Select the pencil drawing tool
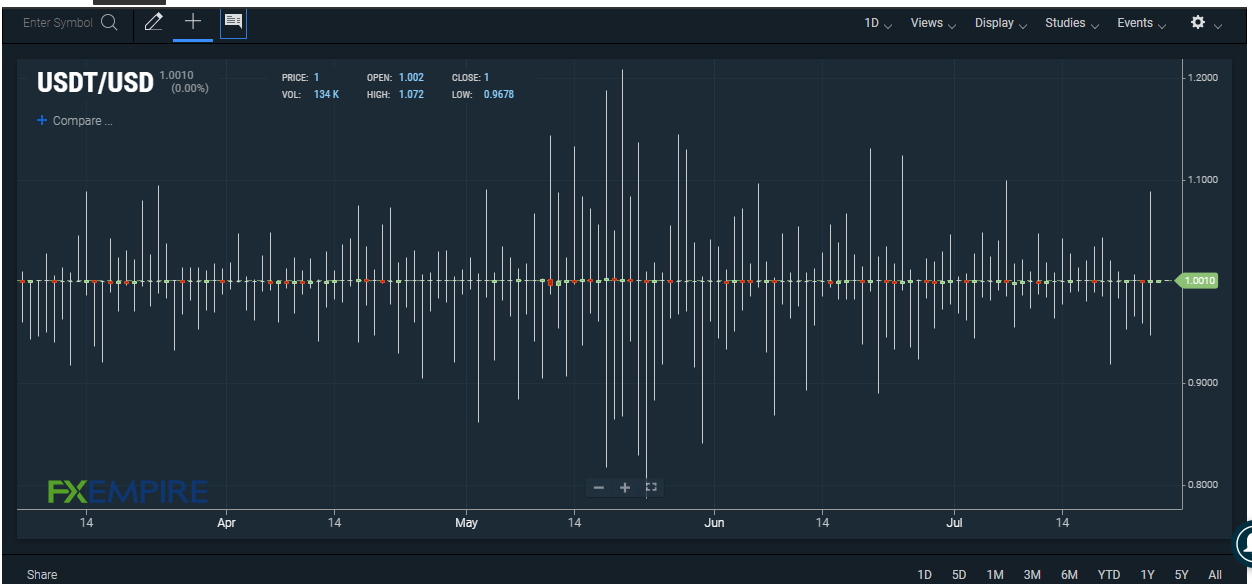Image resolution: width=1252 pixels, height=584 pixels. click(x=153, y=22)
